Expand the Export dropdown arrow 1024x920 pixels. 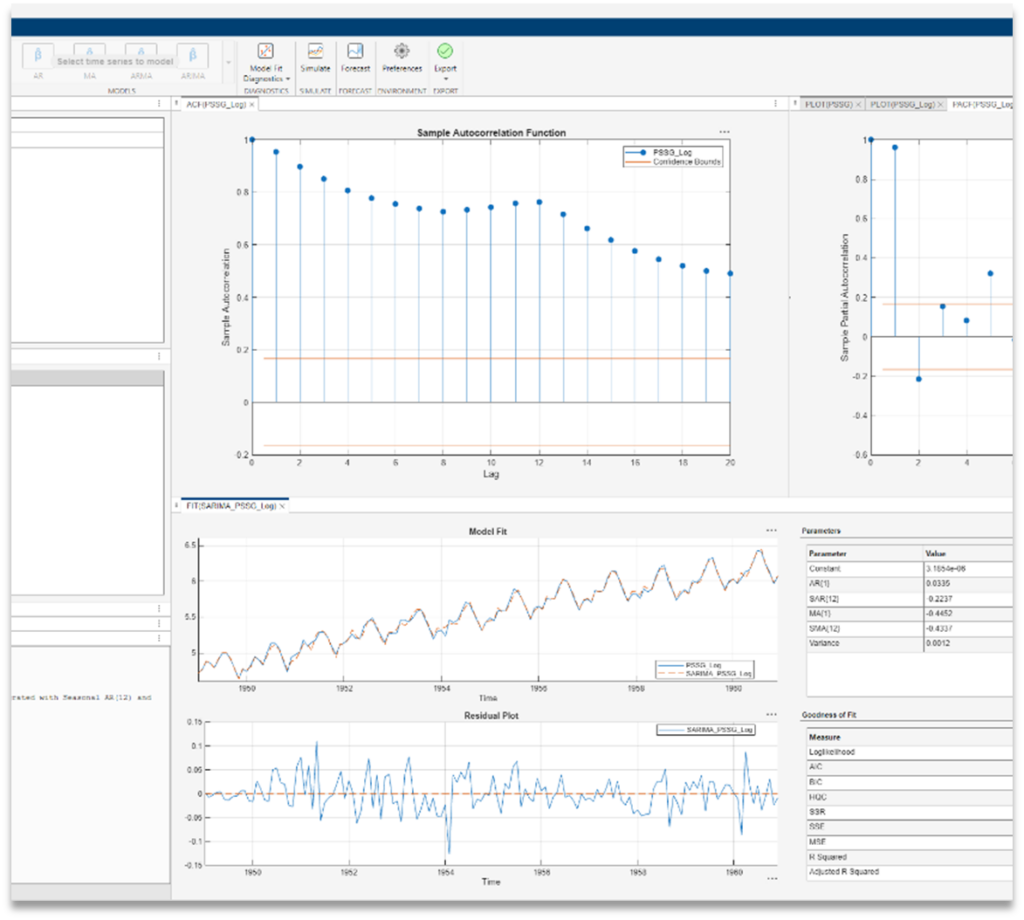click(x=445, y=79)
